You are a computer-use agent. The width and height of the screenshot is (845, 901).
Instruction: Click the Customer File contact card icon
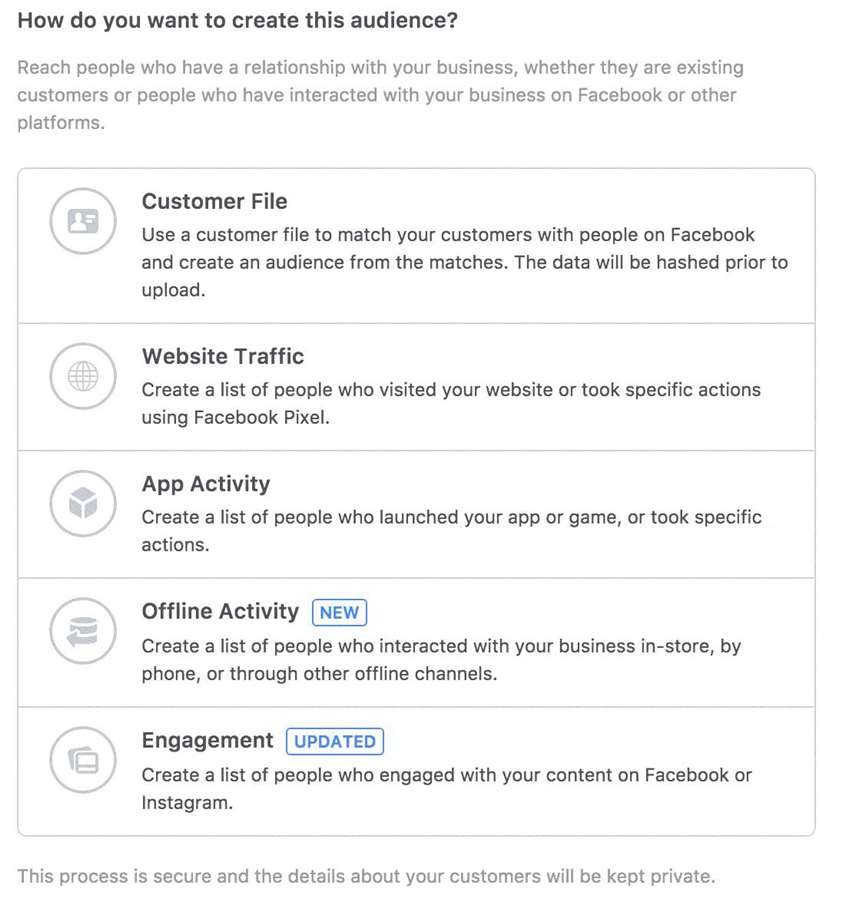pos(83,221)
